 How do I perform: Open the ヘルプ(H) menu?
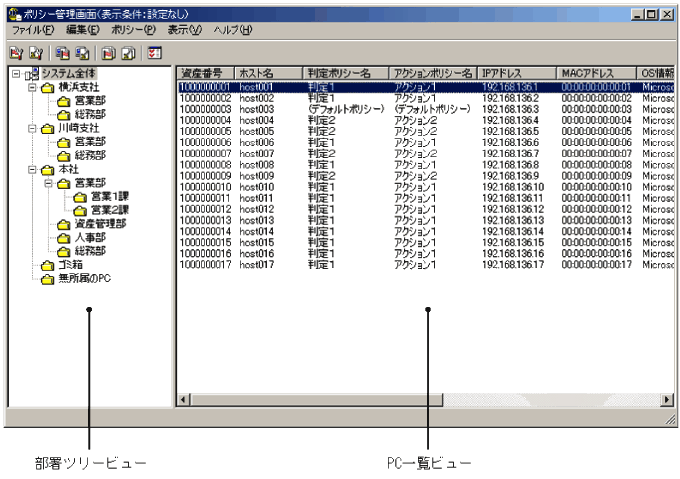click(233, 30)
